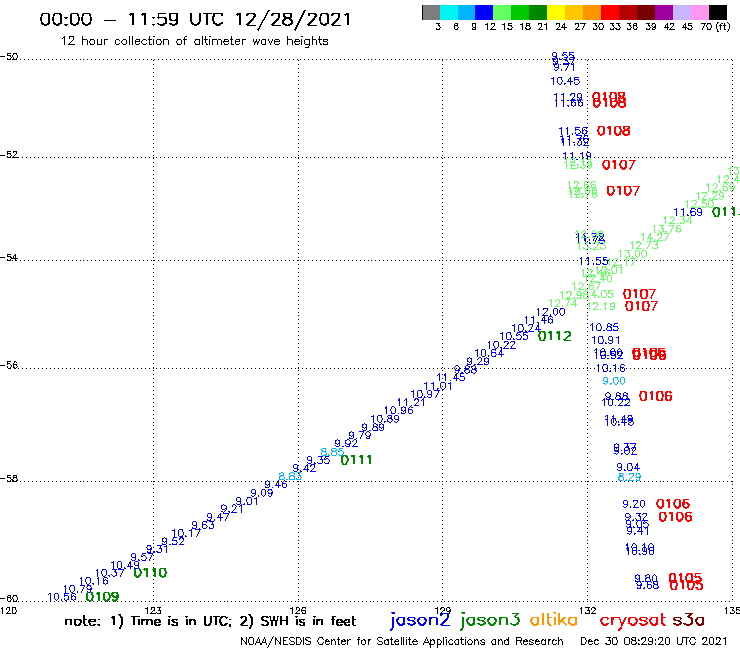Screen dimensions: 740x650
Task: Click the 'cryosat' satellite legend label
Action: [632, 621]
